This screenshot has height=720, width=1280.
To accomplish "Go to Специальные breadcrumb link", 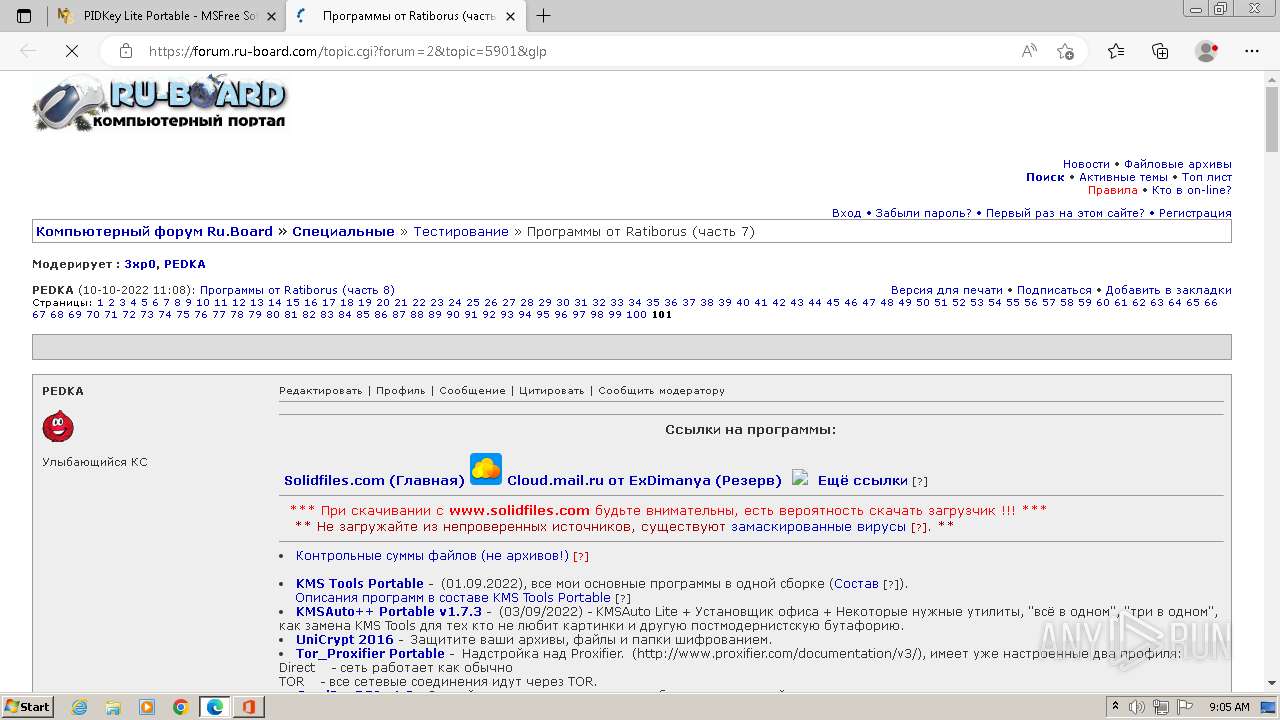I will [x=343, y=231].
